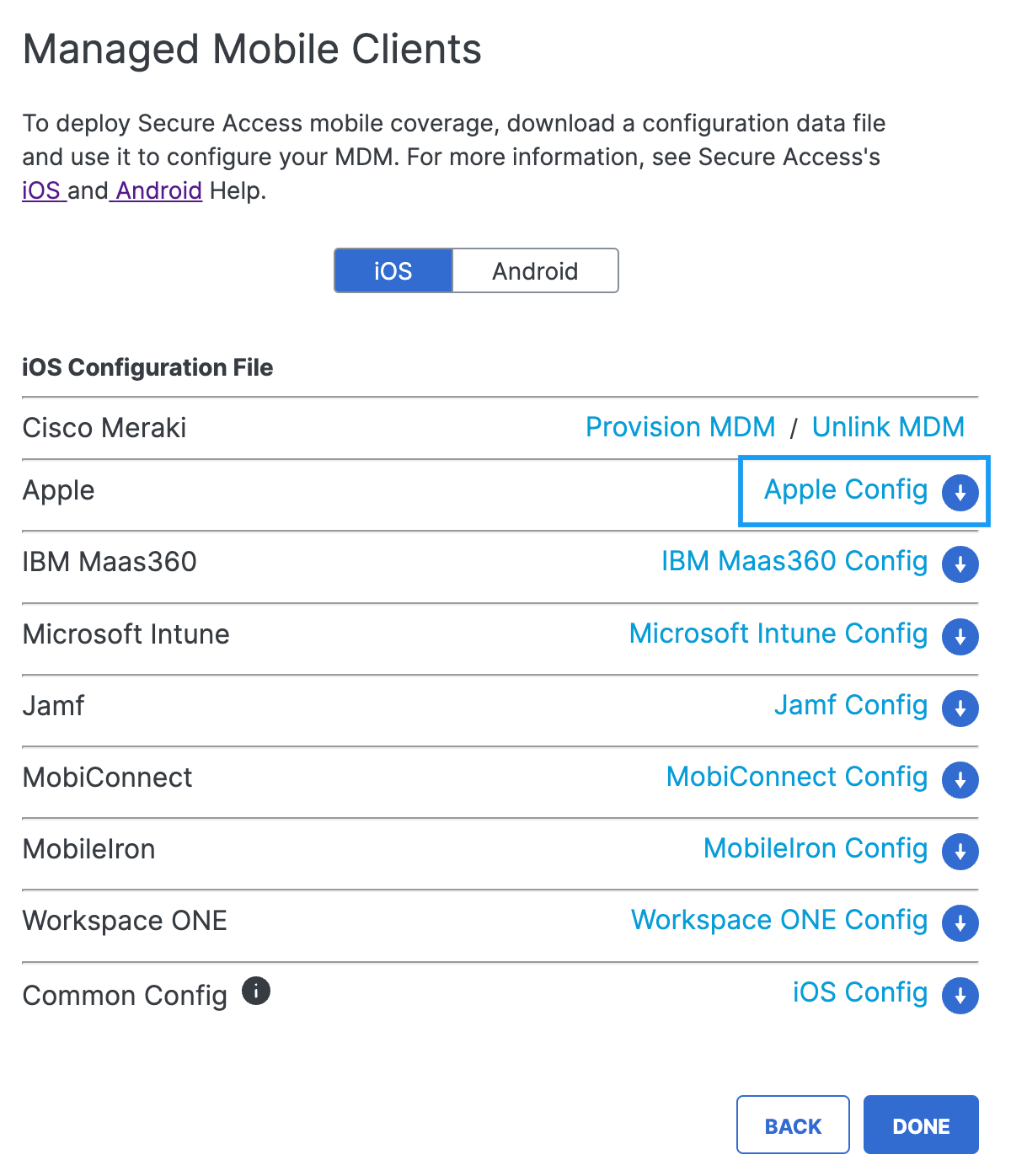Click the Microsoft Intune download arrow icon

pyautogui.click(x=960, y=636)
